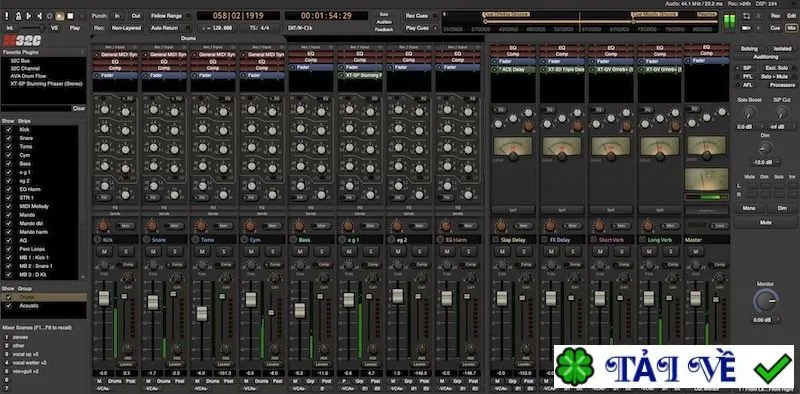800x394 pixels.
Task: Click the SiP Cut knob
Action: point(782,112)
